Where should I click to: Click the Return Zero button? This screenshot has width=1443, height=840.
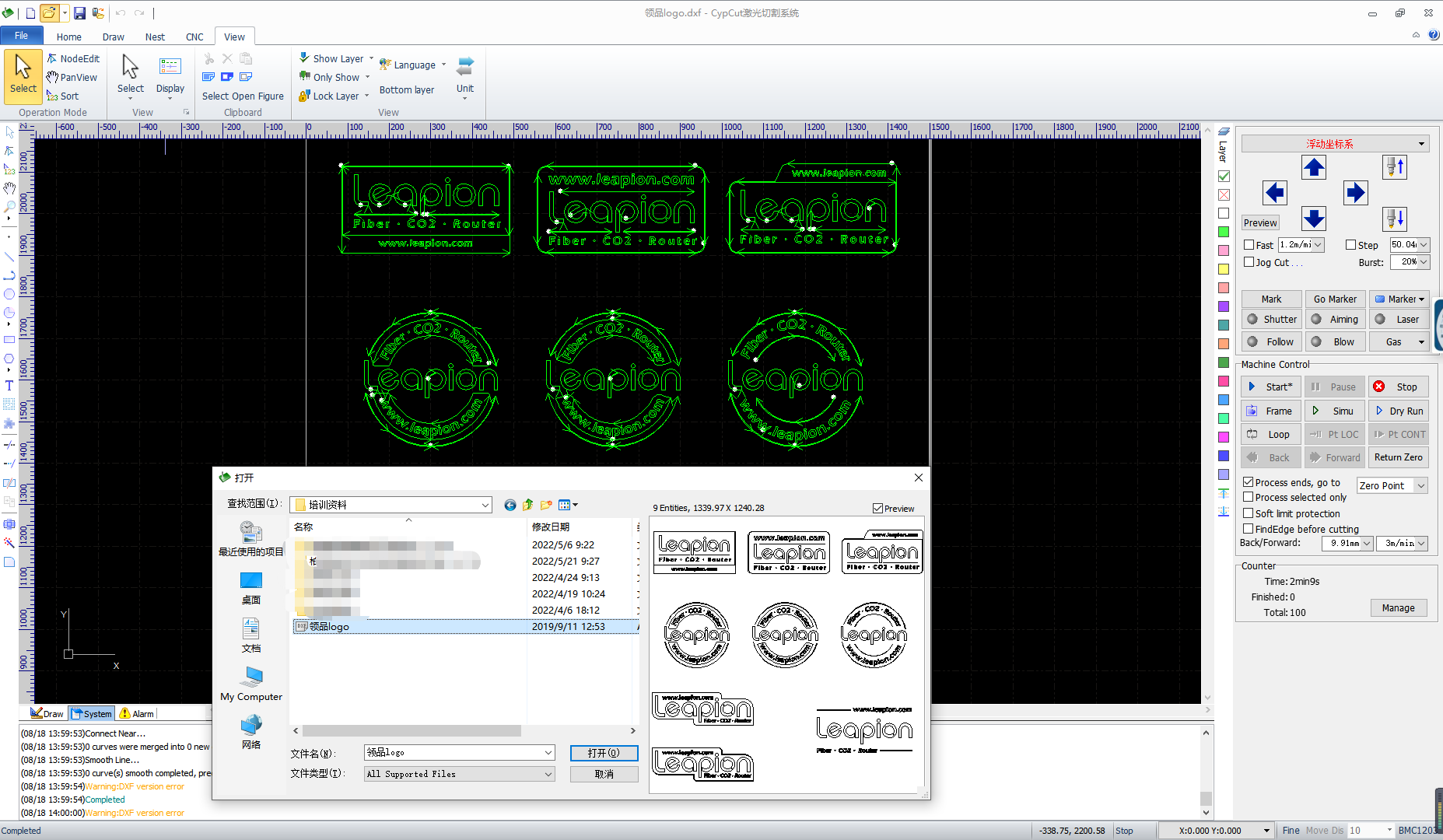[1398, 457]
